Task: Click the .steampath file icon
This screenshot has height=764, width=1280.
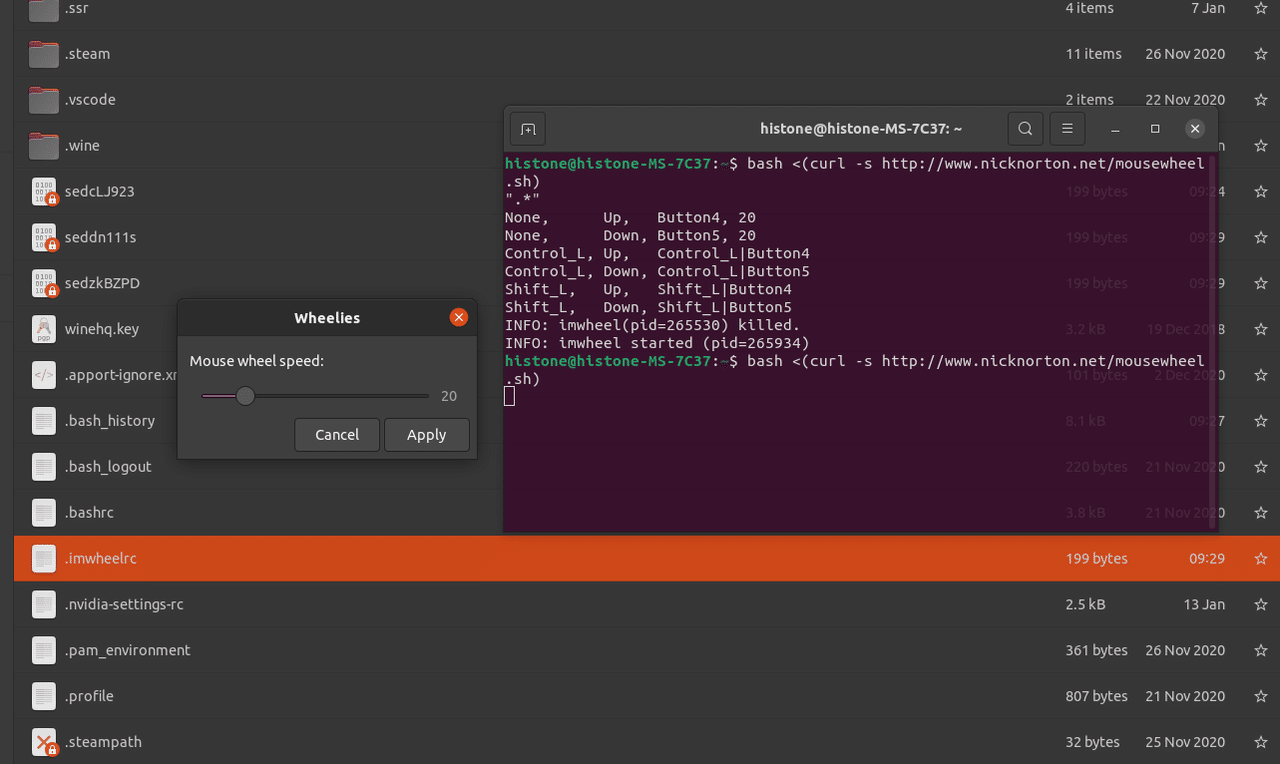Action: pyautogui.click(x=43, y=742)
